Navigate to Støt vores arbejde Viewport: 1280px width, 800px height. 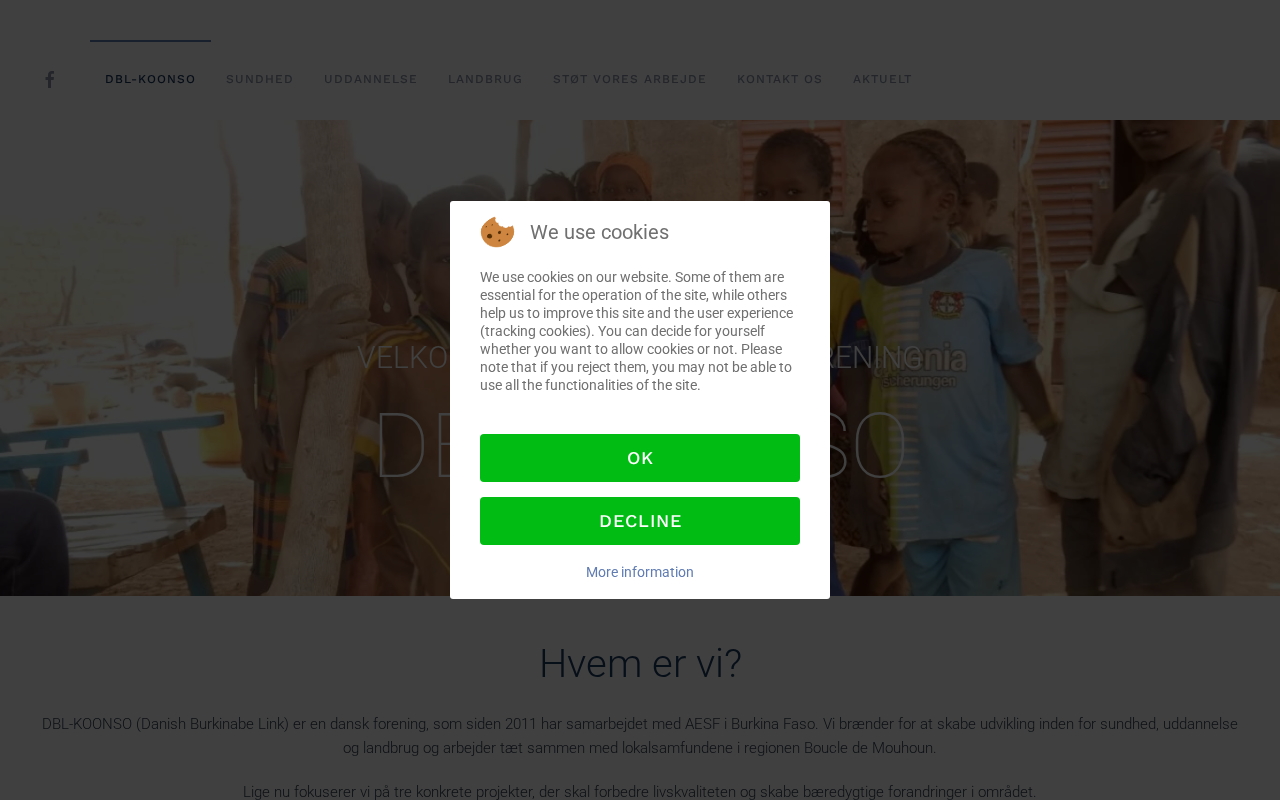pos(630,79)
